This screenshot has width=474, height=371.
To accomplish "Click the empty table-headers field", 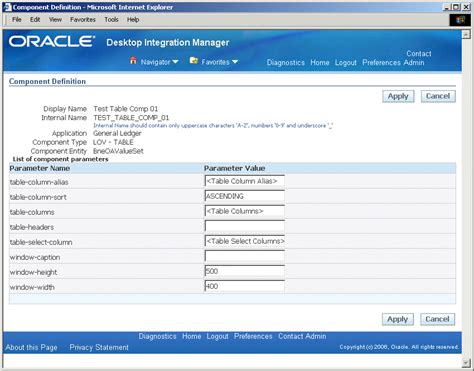I will (x=245, y=226).
